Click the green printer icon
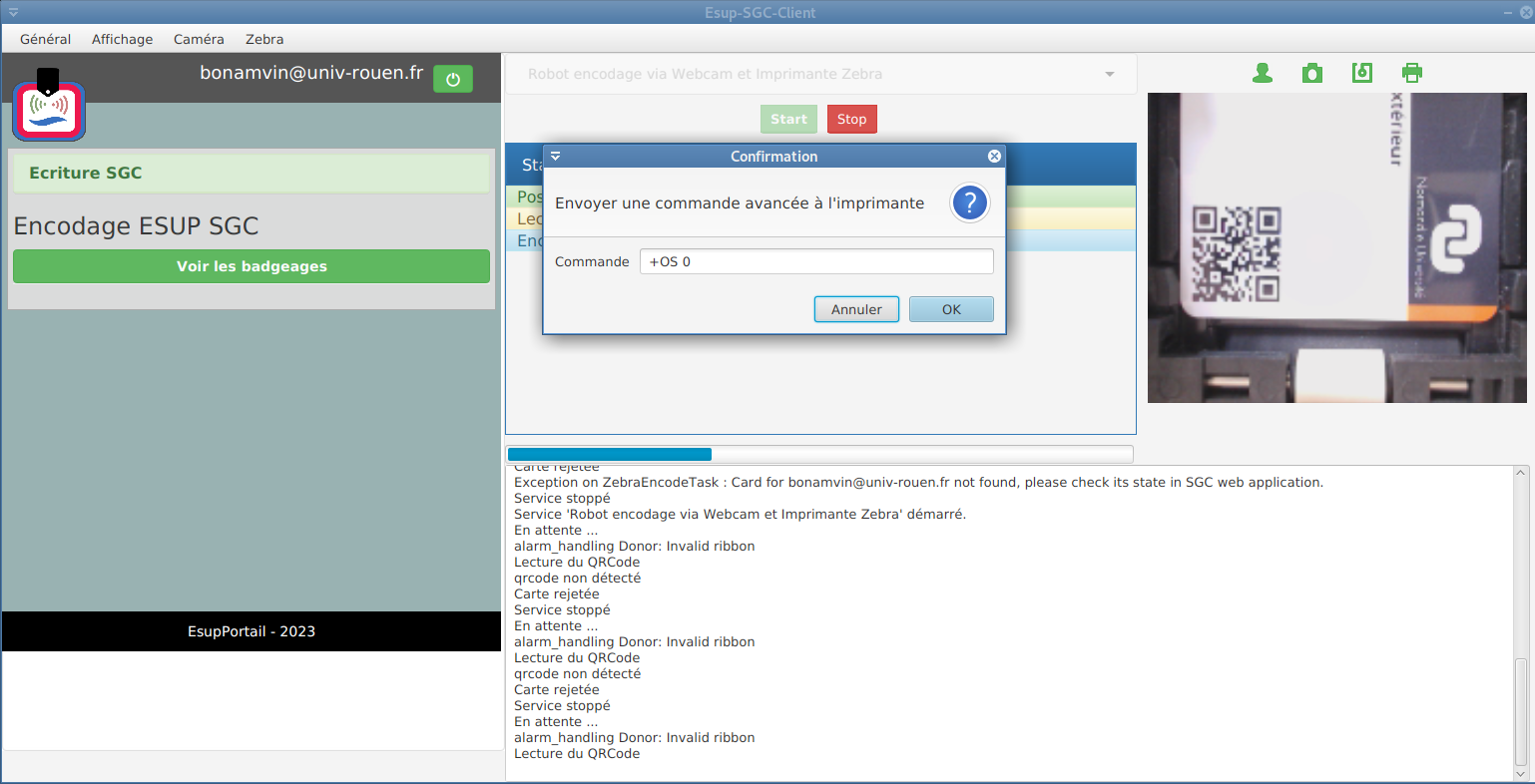 tap(1412, 73)
